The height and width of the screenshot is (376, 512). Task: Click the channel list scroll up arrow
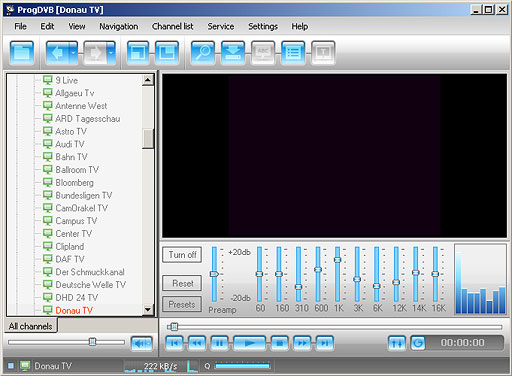point(148,80)
